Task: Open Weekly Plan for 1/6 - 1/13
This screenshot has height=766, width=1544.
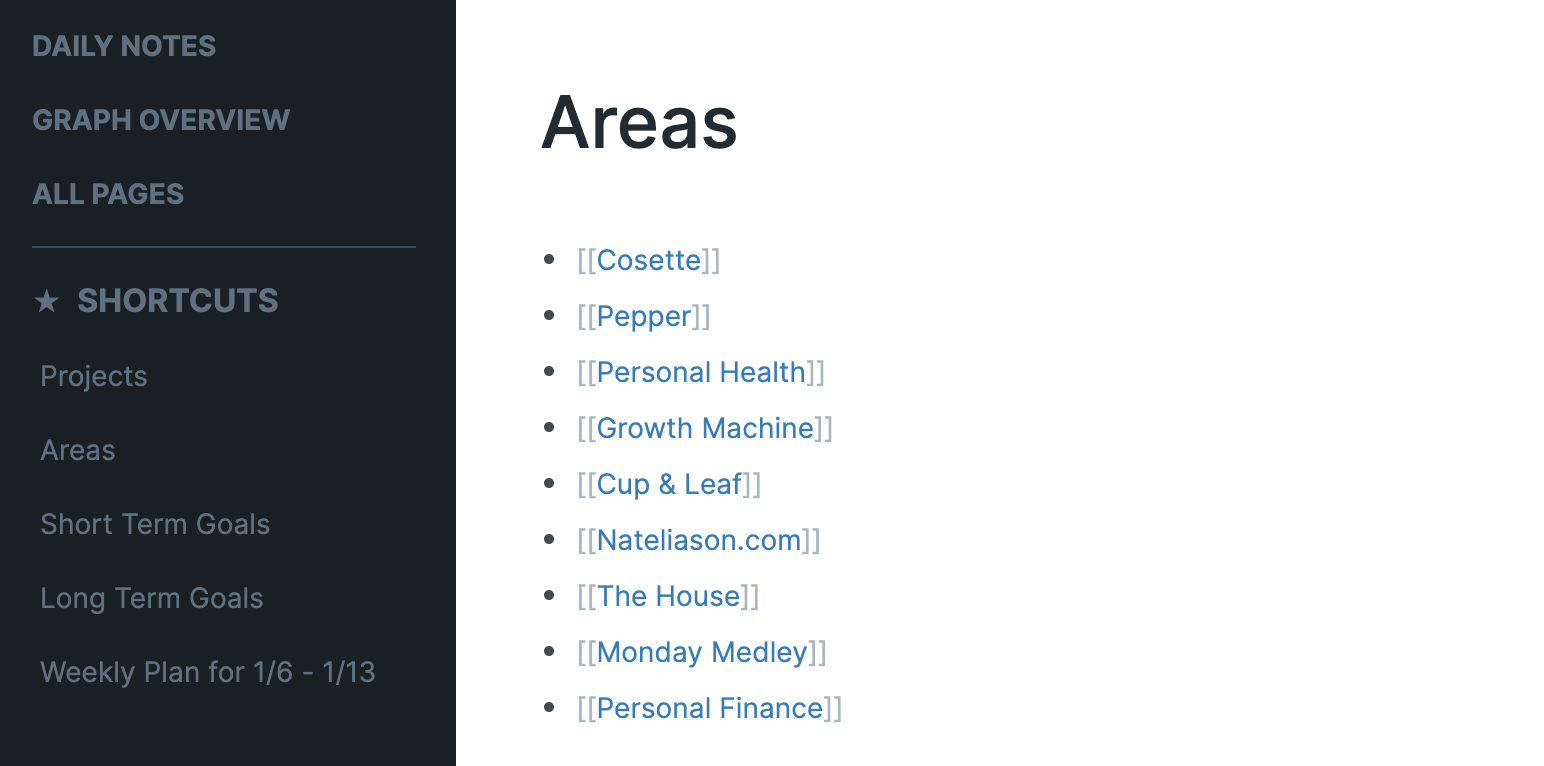Action: [208, 672]
